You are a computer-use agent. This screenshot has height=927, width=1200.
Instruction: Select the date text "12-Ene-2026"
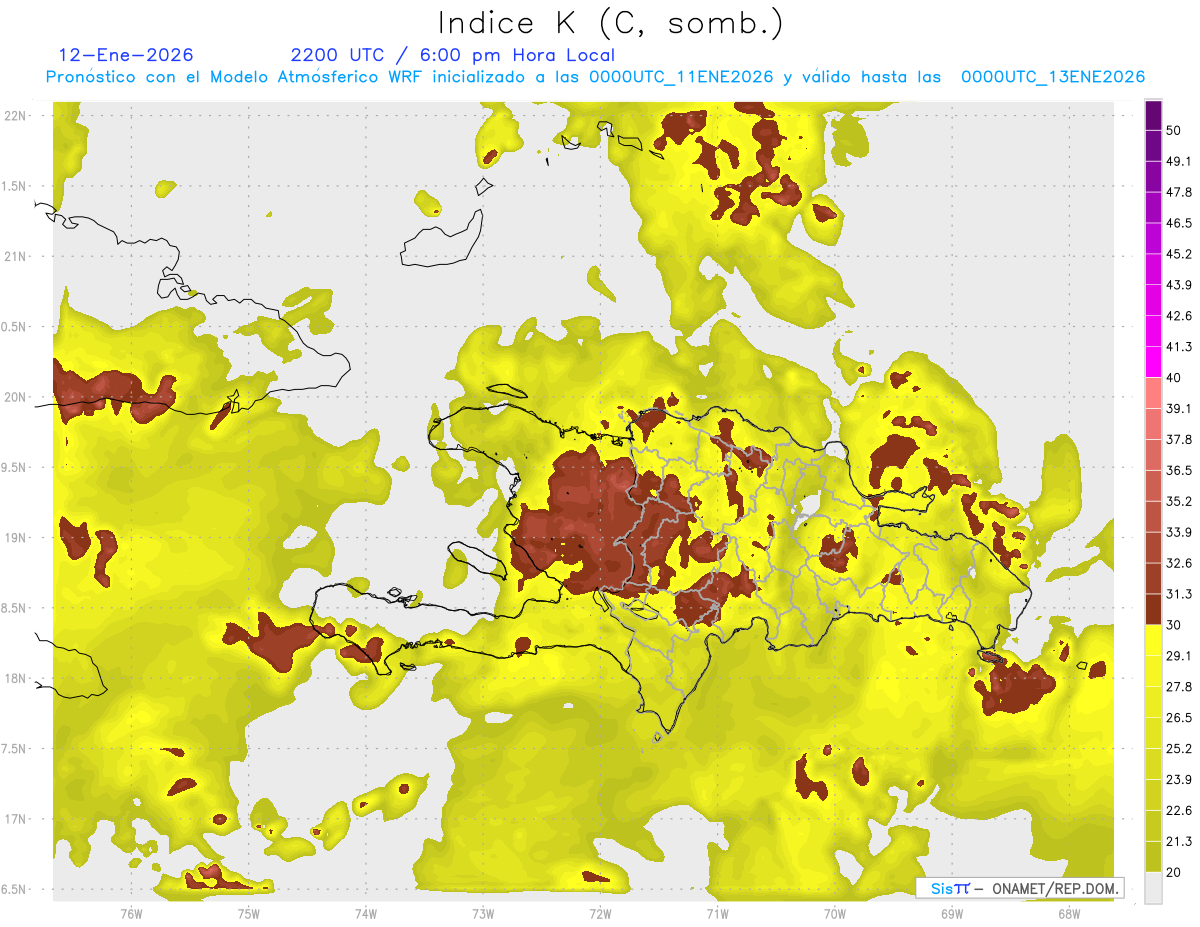[127, 55]
